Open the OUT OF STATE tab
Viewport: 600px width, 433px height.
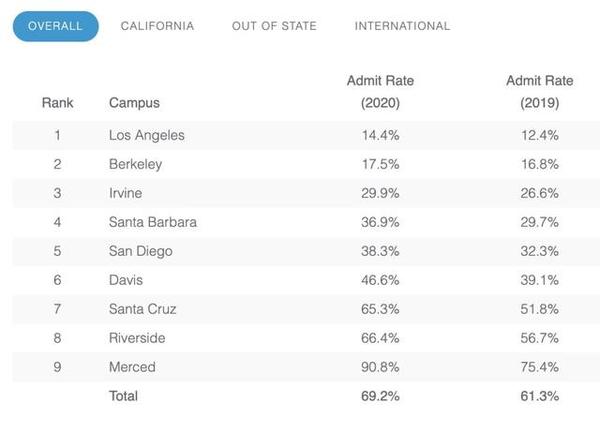point(274,26)
